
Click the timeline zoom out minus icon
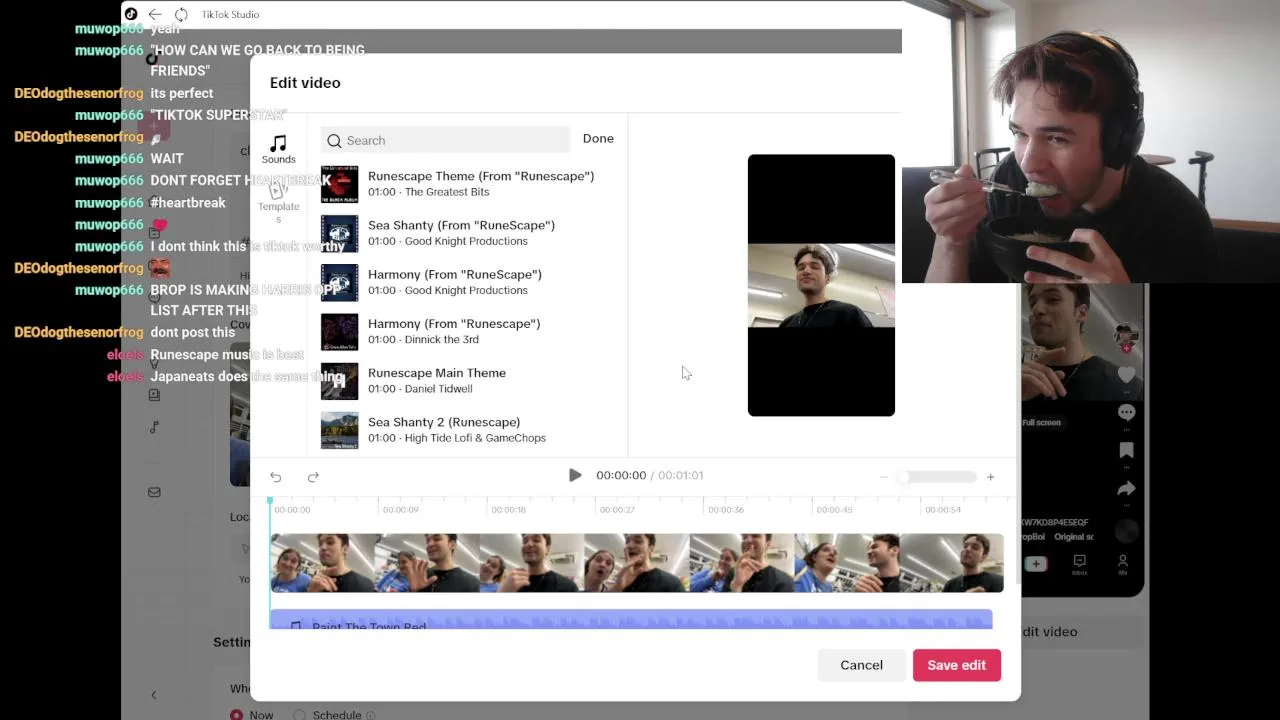tap(883, 477)
